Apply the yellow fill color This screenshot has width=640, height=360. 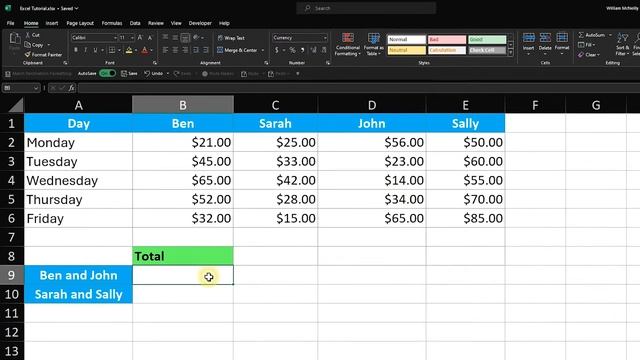[x=129, y=50]
